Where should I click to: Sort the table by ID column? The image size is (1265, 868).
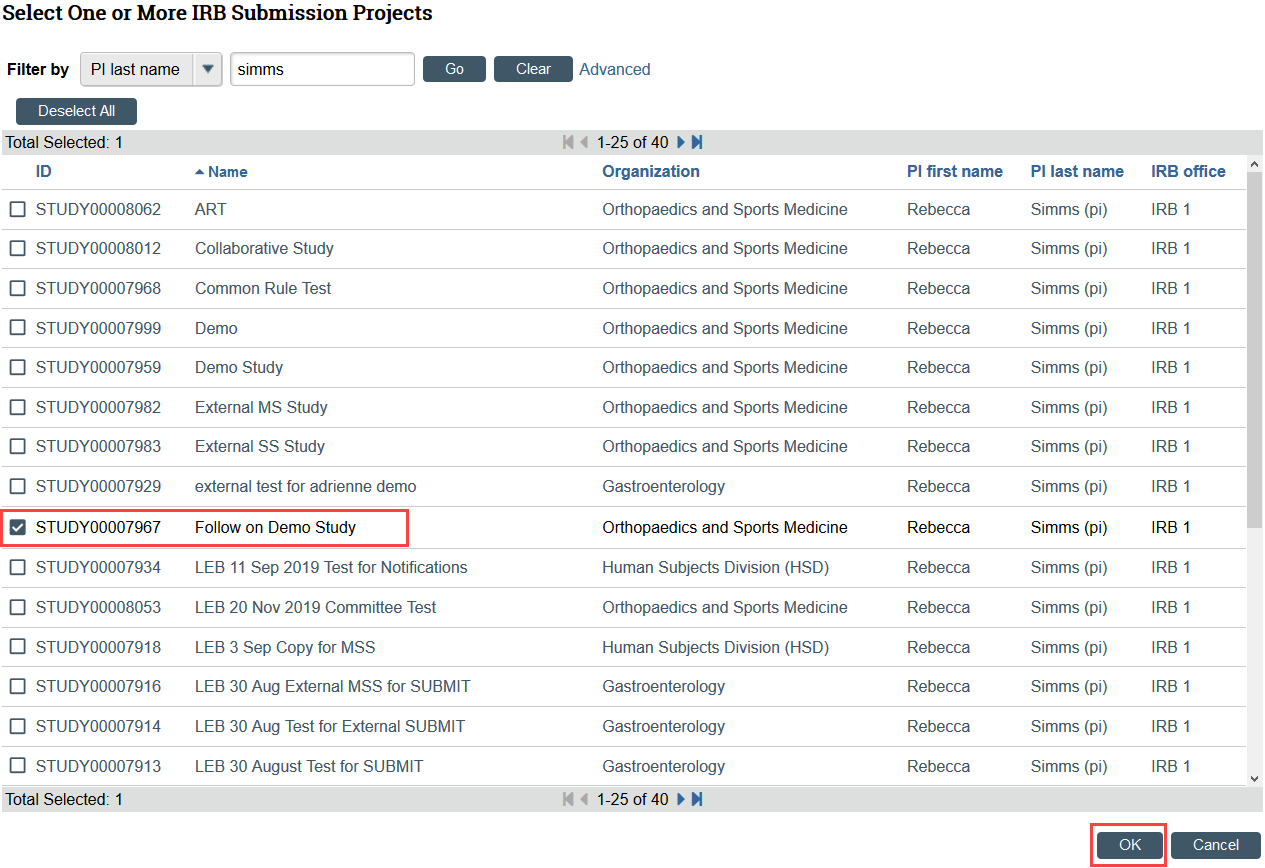(x=43, y=171)
